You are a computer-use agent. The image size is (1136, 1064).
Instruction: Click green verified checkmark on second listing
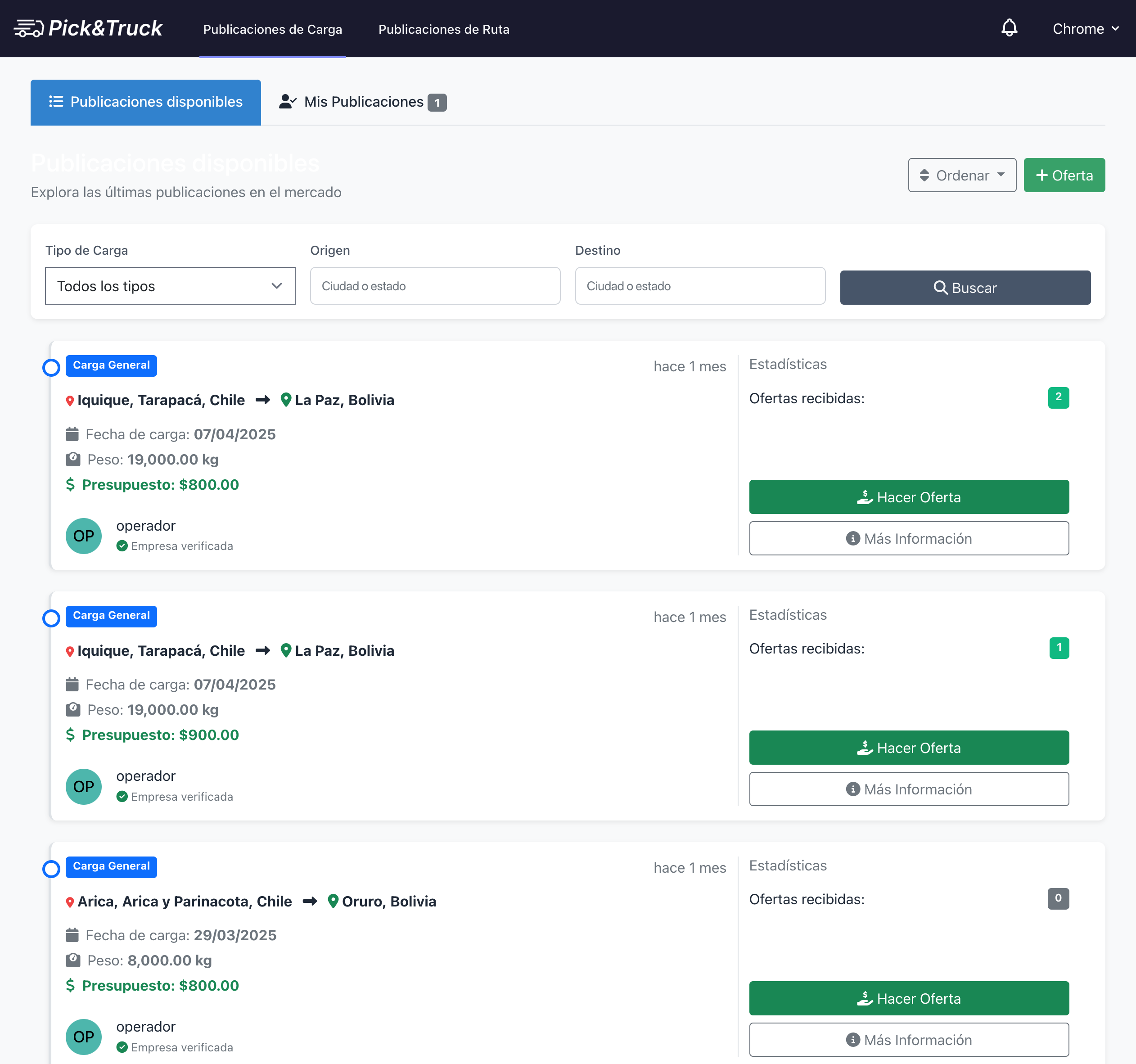pyautogui.click(x=122, y=797)
